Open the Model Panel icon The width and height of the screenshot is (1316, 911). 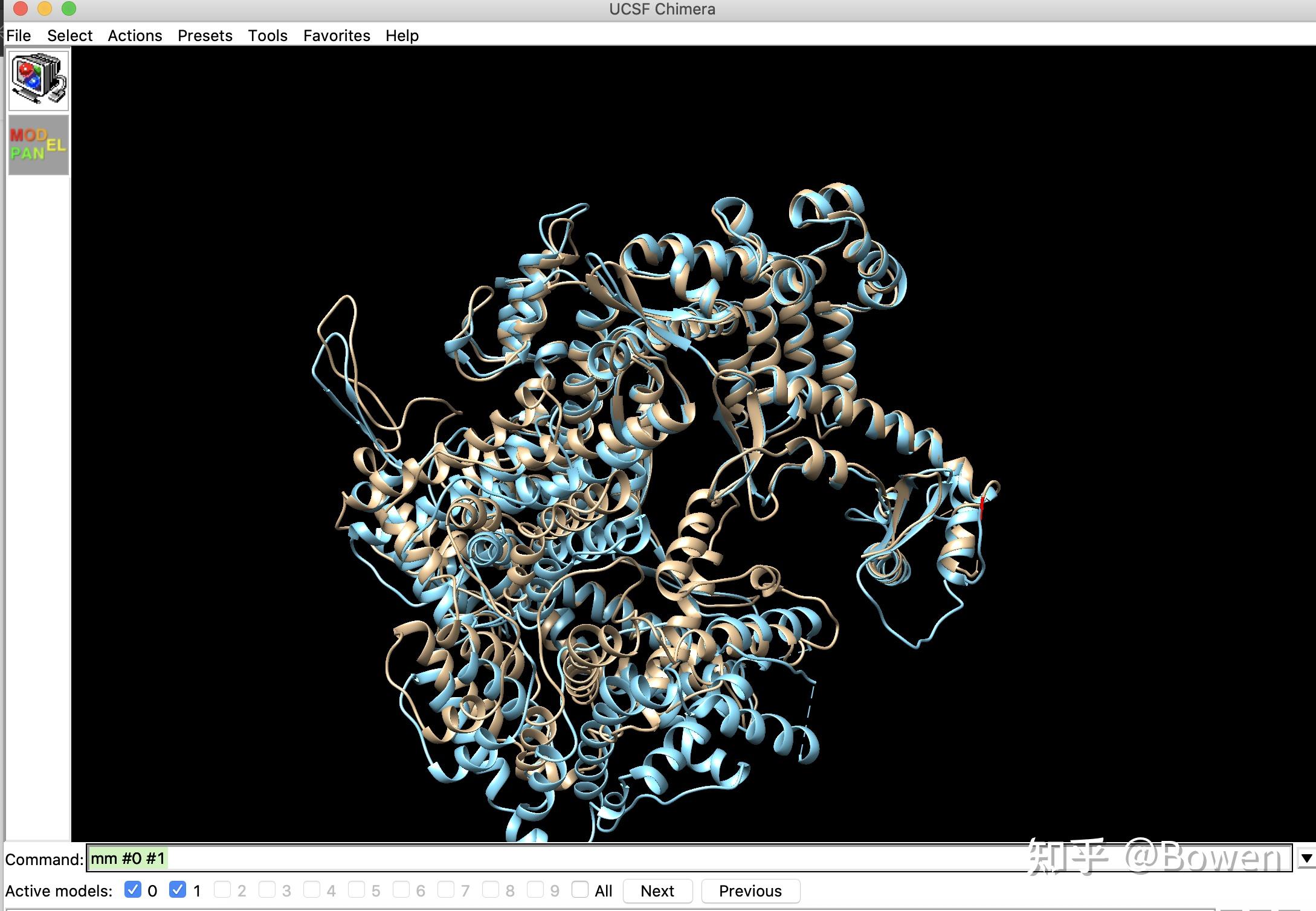click(x=39, y=145)
